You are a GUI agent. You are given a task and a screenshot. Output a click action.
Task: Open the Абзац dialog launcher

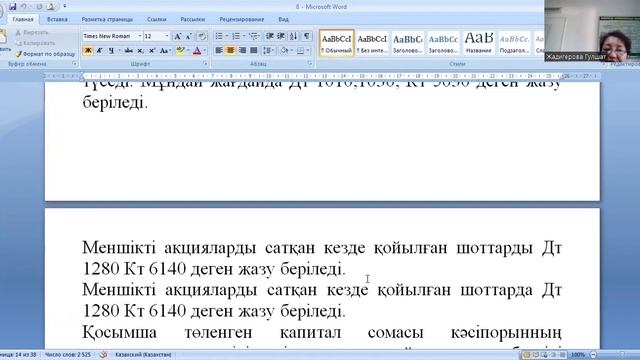point(310,64)
